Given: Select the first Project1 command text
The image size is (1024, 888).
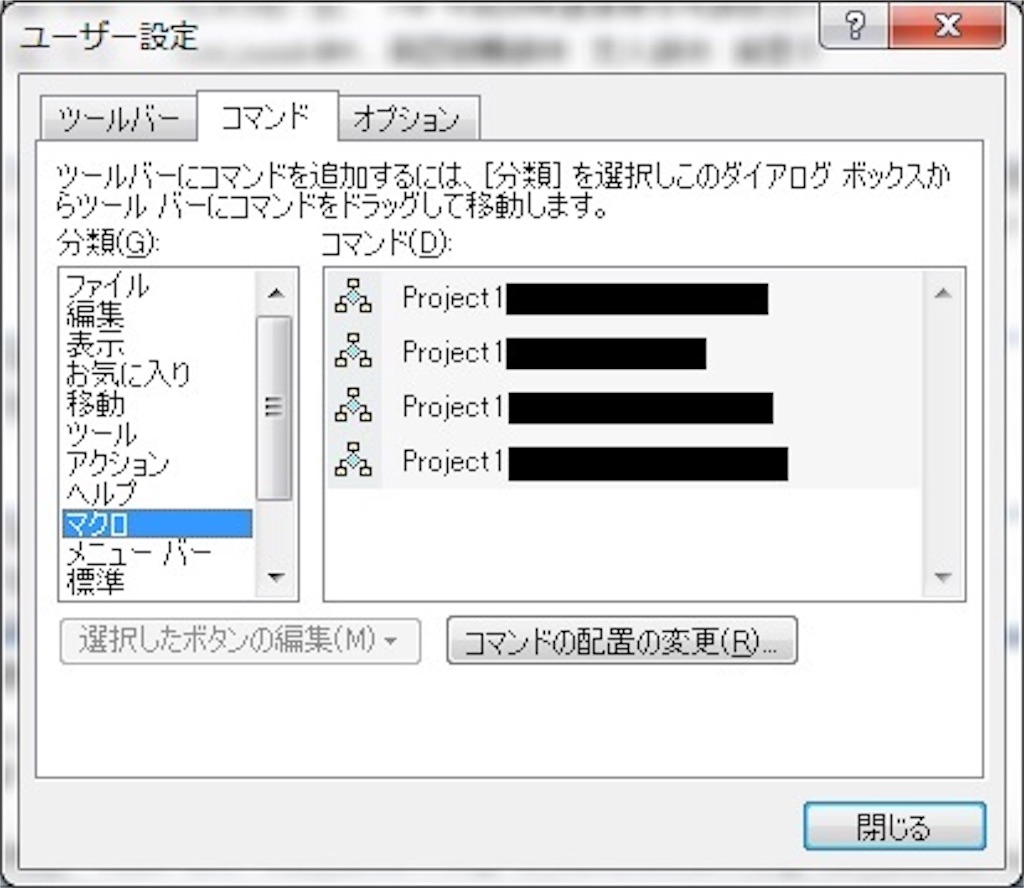Looking at the screenshot, I should [453, 298].
